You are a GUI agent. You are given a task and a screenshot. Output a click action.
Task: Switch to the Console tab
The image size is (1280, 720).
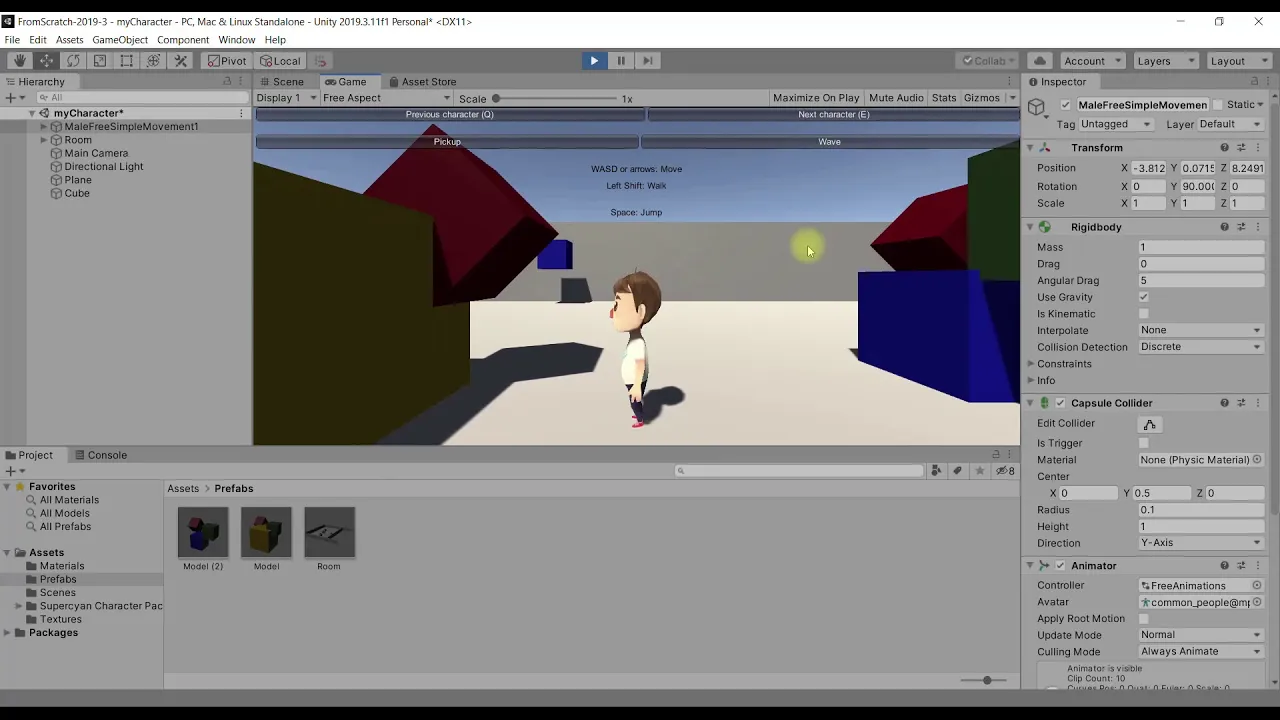(100, 455)
